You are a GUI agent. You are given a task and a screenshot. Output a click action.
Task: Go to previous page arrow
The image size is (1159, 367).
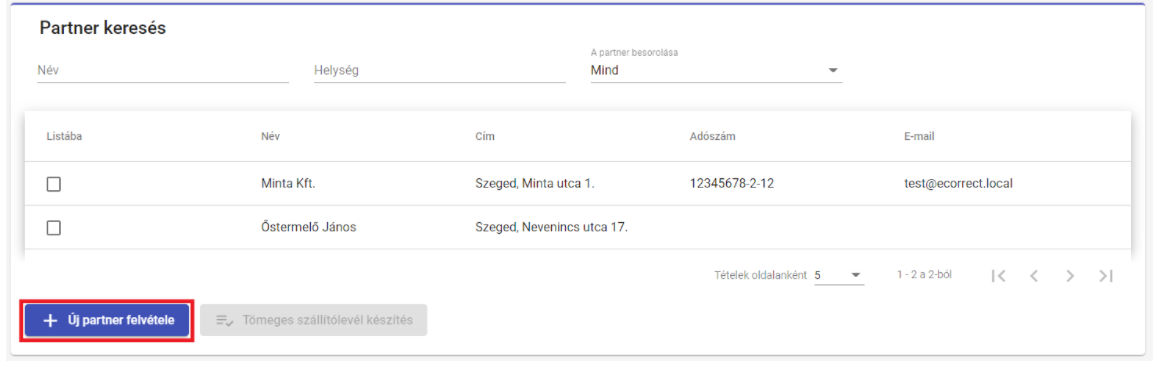[x=1034, y=275]
